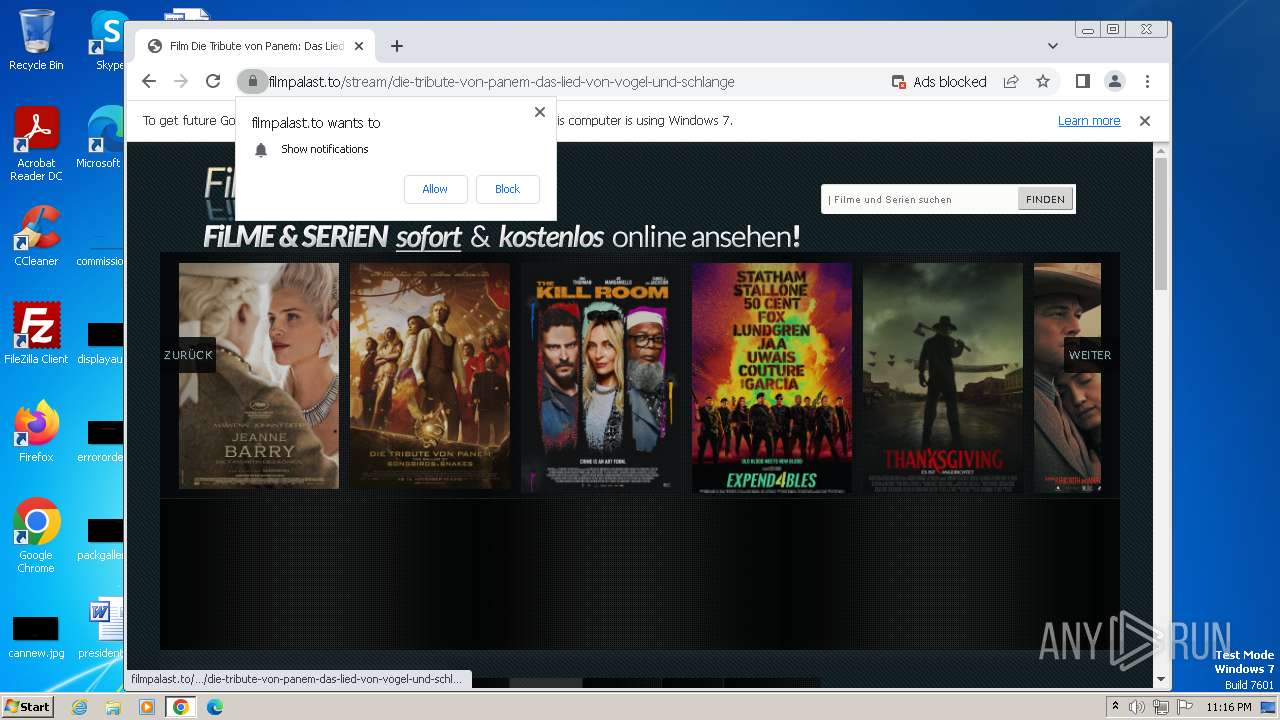Toggle the Chrome side panel icon
The image size is (1280, 720).
click(x=1082, y=81)
